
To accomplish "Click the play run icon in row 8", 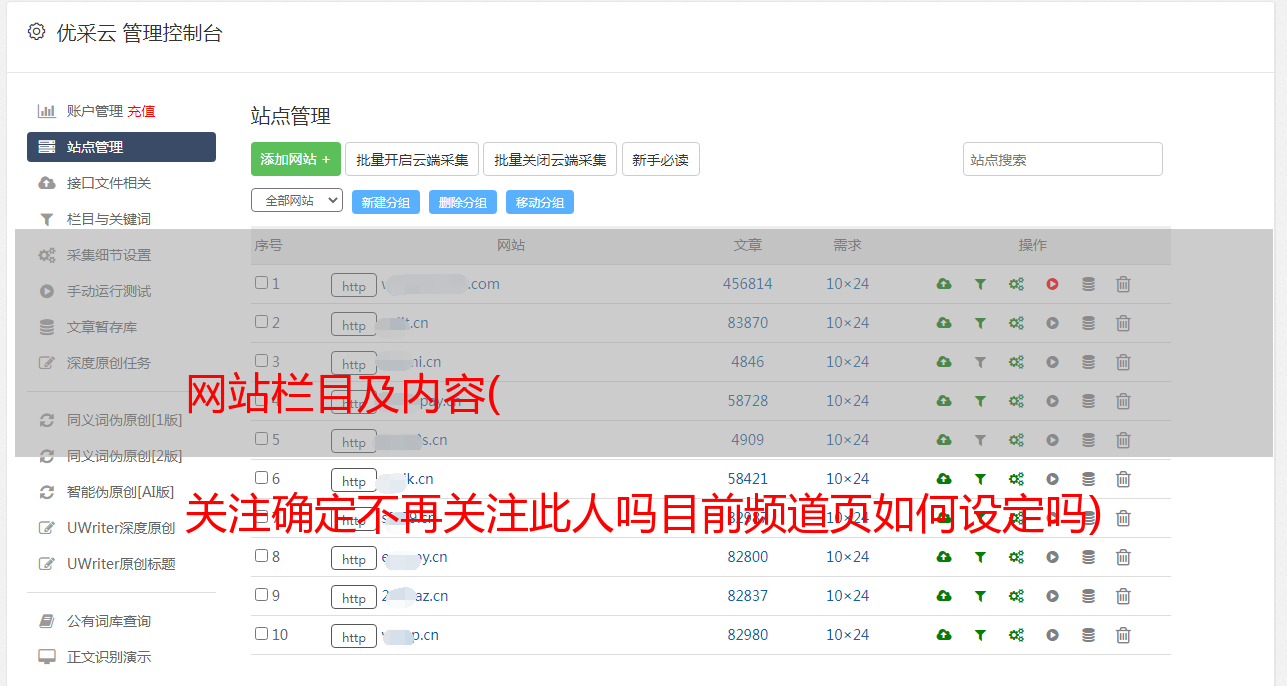I will point(1052,557).
